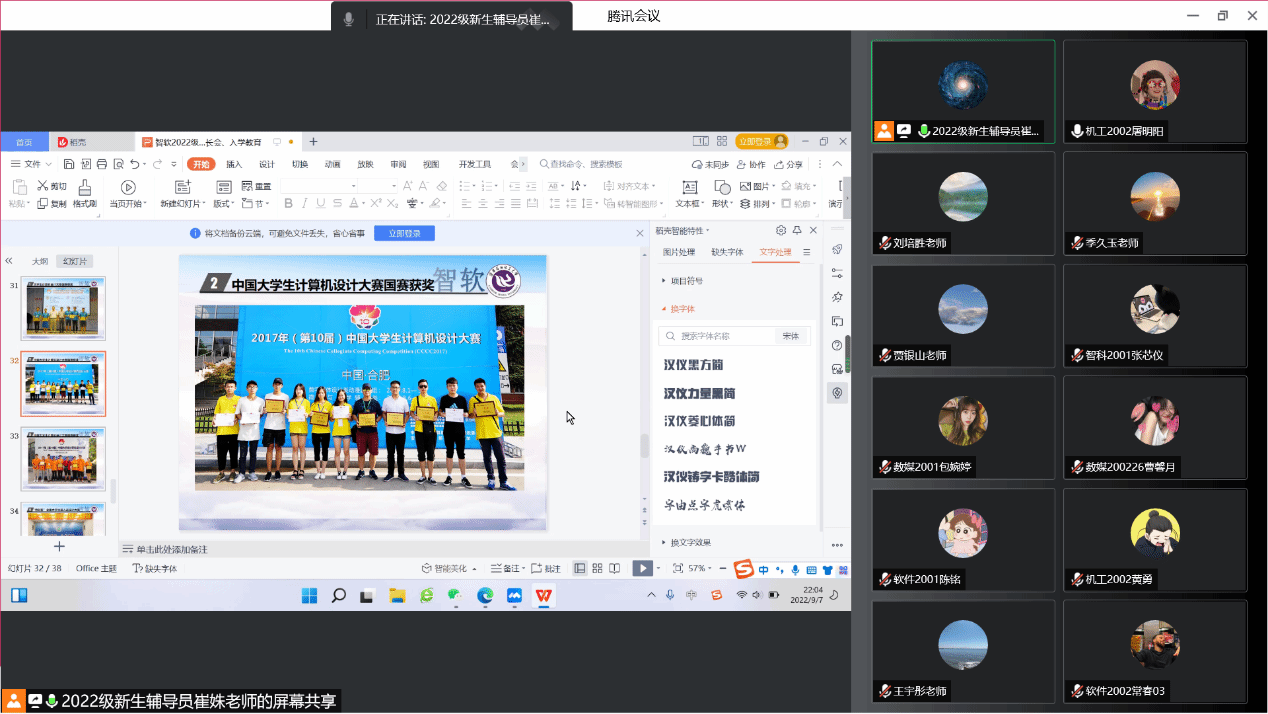Toggle left text alignment

point(466,204)
